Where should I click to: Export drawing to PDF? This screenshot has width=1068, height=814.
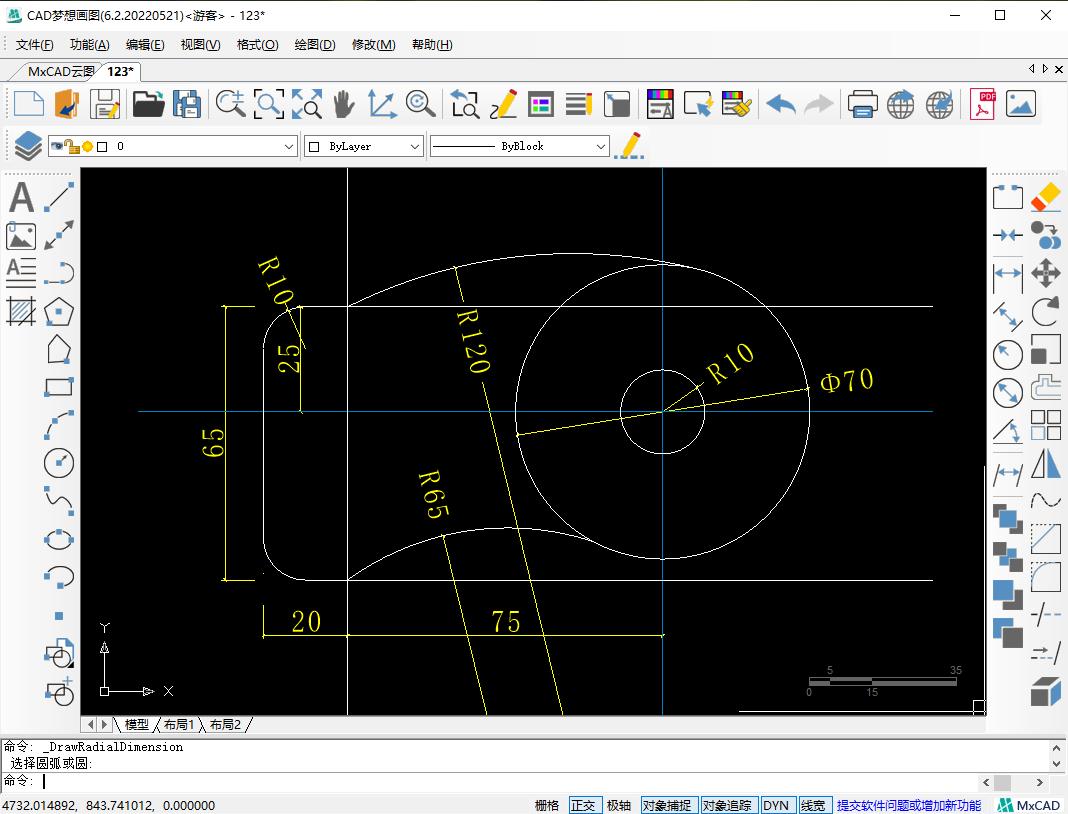pos(982,104)
